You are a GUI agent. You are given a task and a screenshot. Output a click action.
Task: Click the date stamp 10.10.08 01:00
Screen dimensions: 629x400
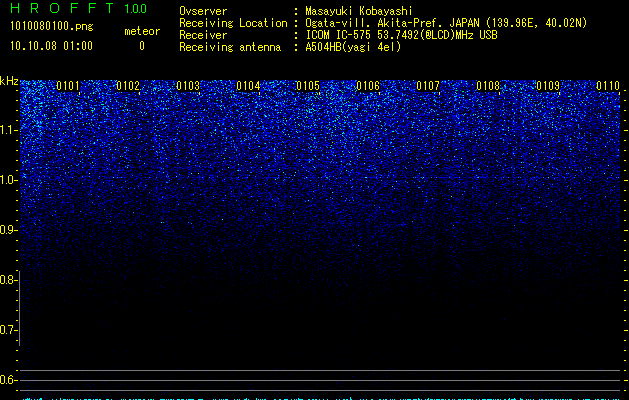click(x=51, y=46)
